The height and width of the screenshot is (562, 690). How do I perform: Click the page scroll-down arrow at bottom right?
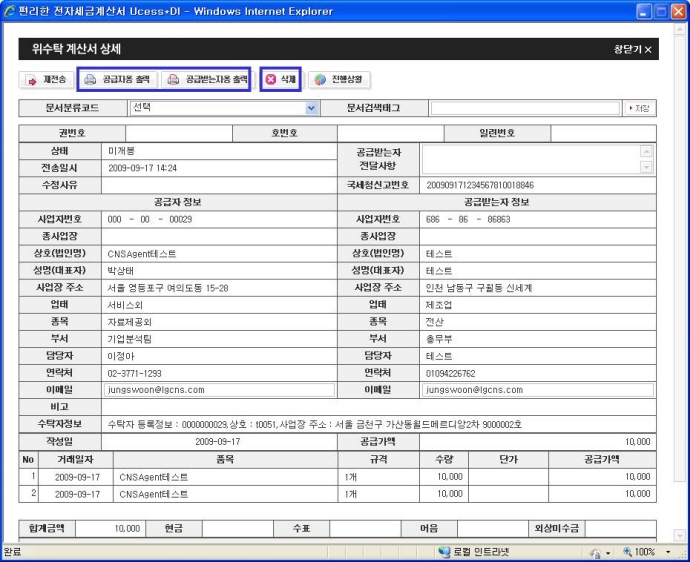tap(678, 536)
